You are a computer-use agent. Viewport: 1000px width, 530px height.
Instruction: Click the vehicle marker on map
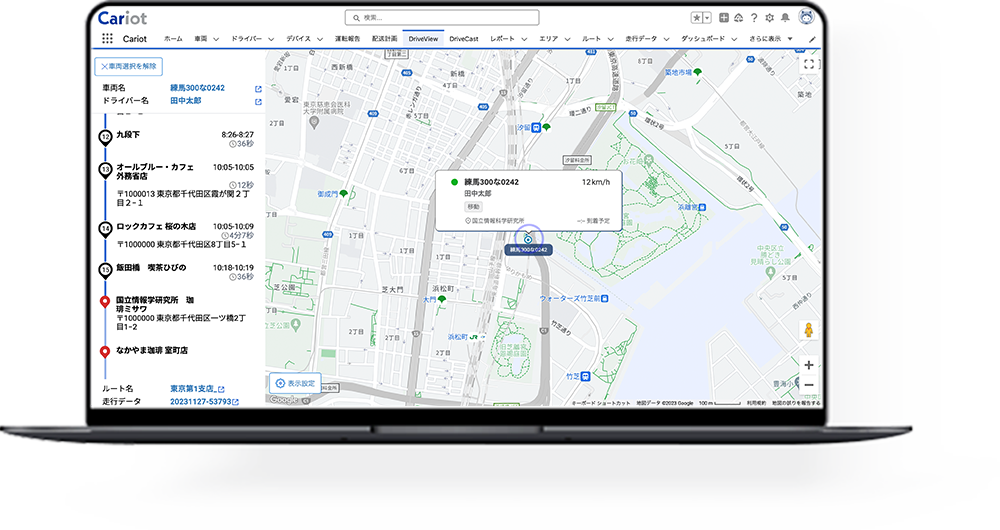(x=528, y=238)
